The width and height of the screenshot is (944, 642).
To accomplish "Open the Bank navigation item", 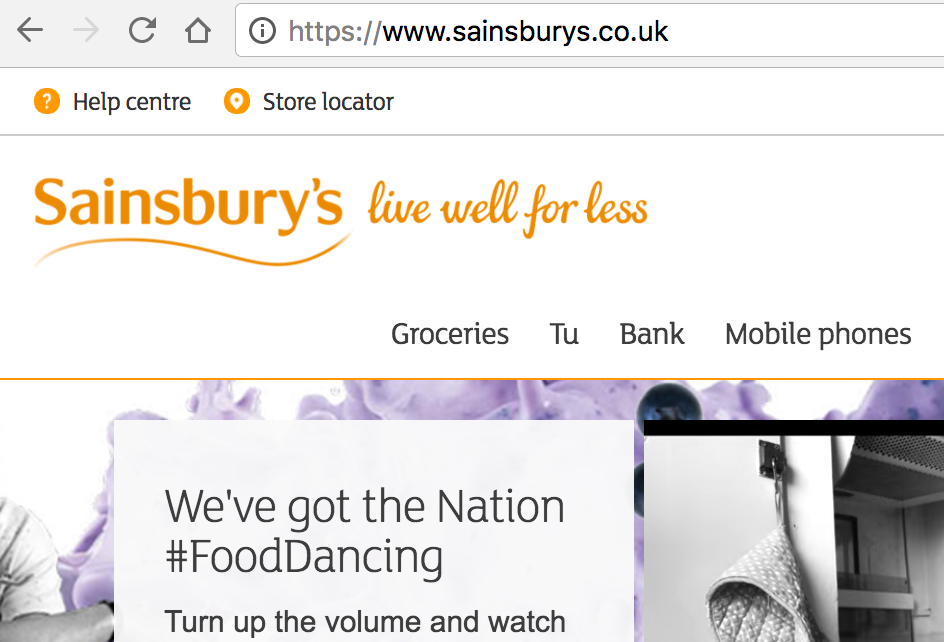I will 652,334.
